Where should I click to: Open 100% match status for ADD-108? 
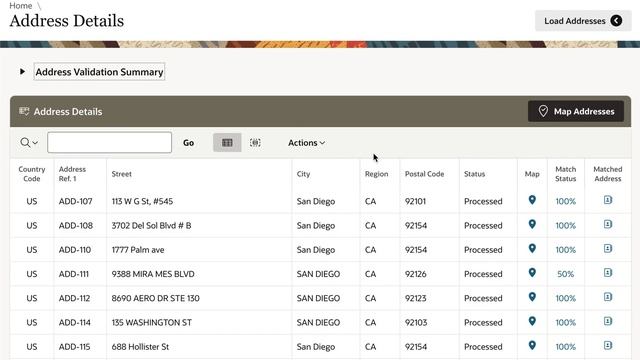[565, 225]
